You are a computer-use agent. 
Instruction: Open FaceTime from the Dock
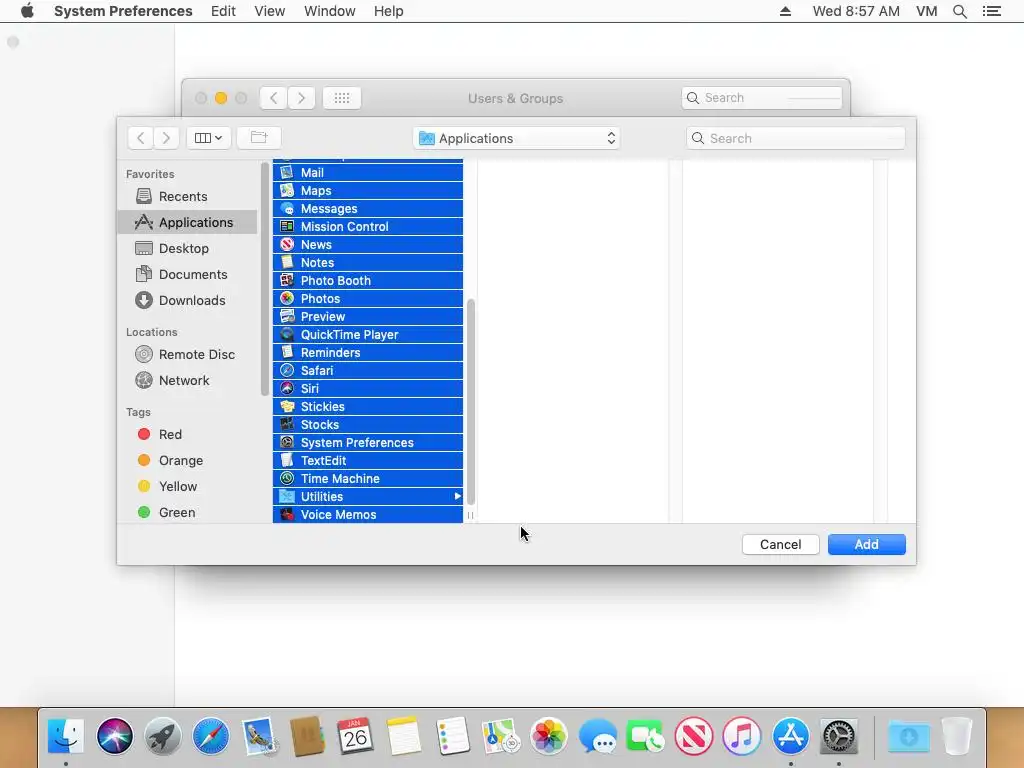(645, 736)
